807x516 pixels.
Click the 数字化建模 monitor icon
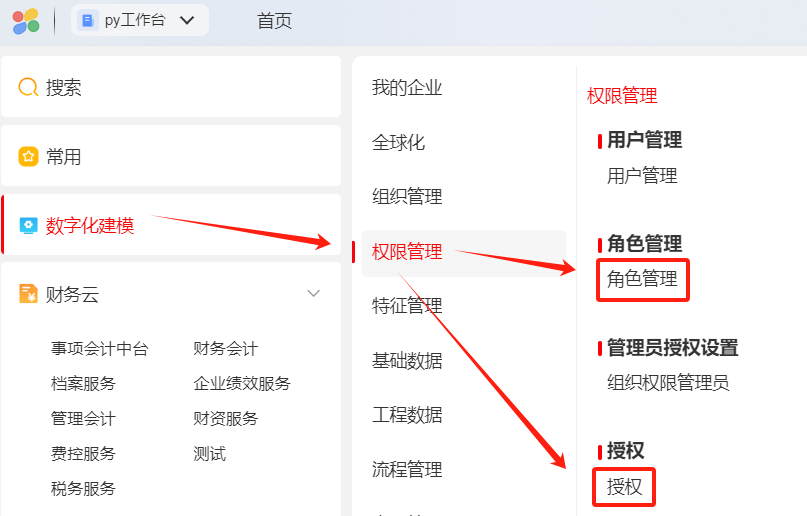pyautogui.click(x=28, y=225)
